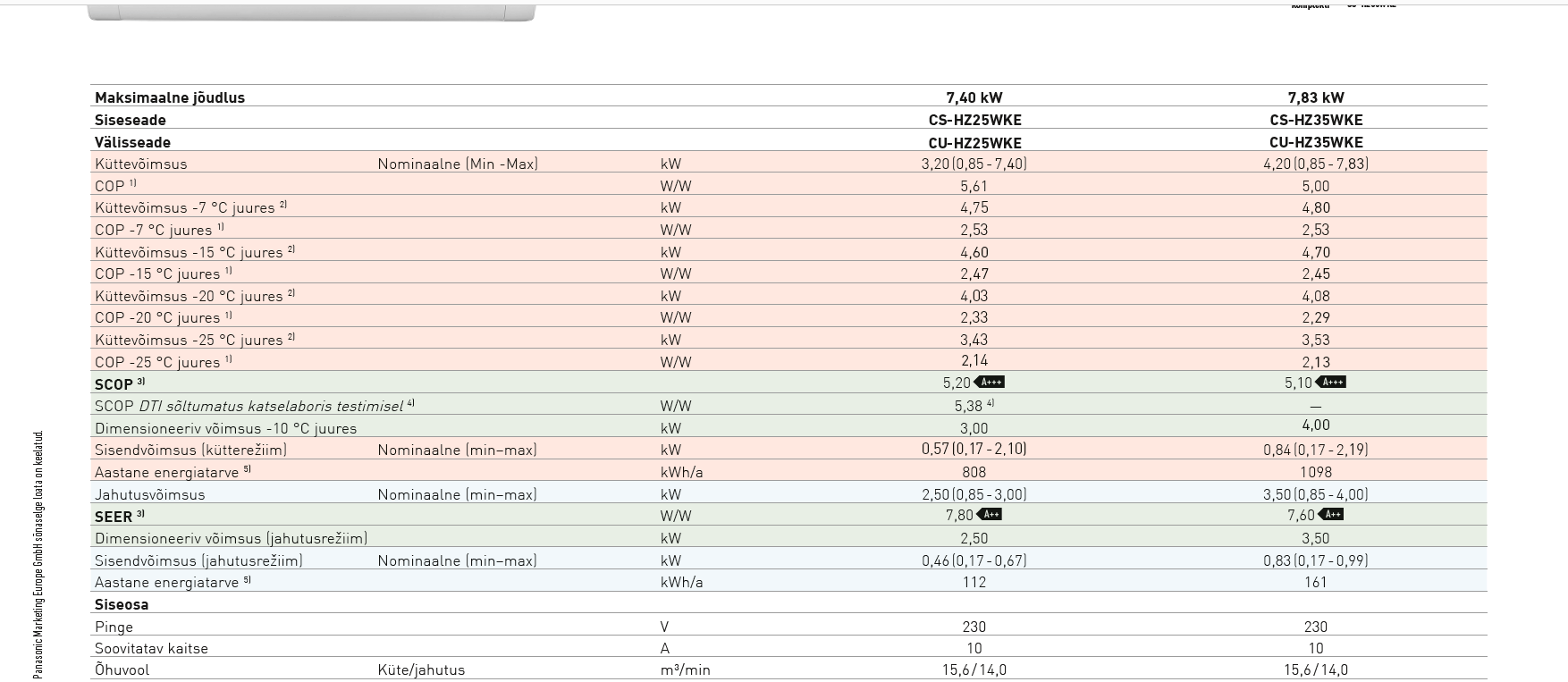This screenshot has width=1568, height=682.
Task: Select 'Sisendvõimsus (kütterežiim)' label
Action: pyautogui.click(x=190, y=450)
